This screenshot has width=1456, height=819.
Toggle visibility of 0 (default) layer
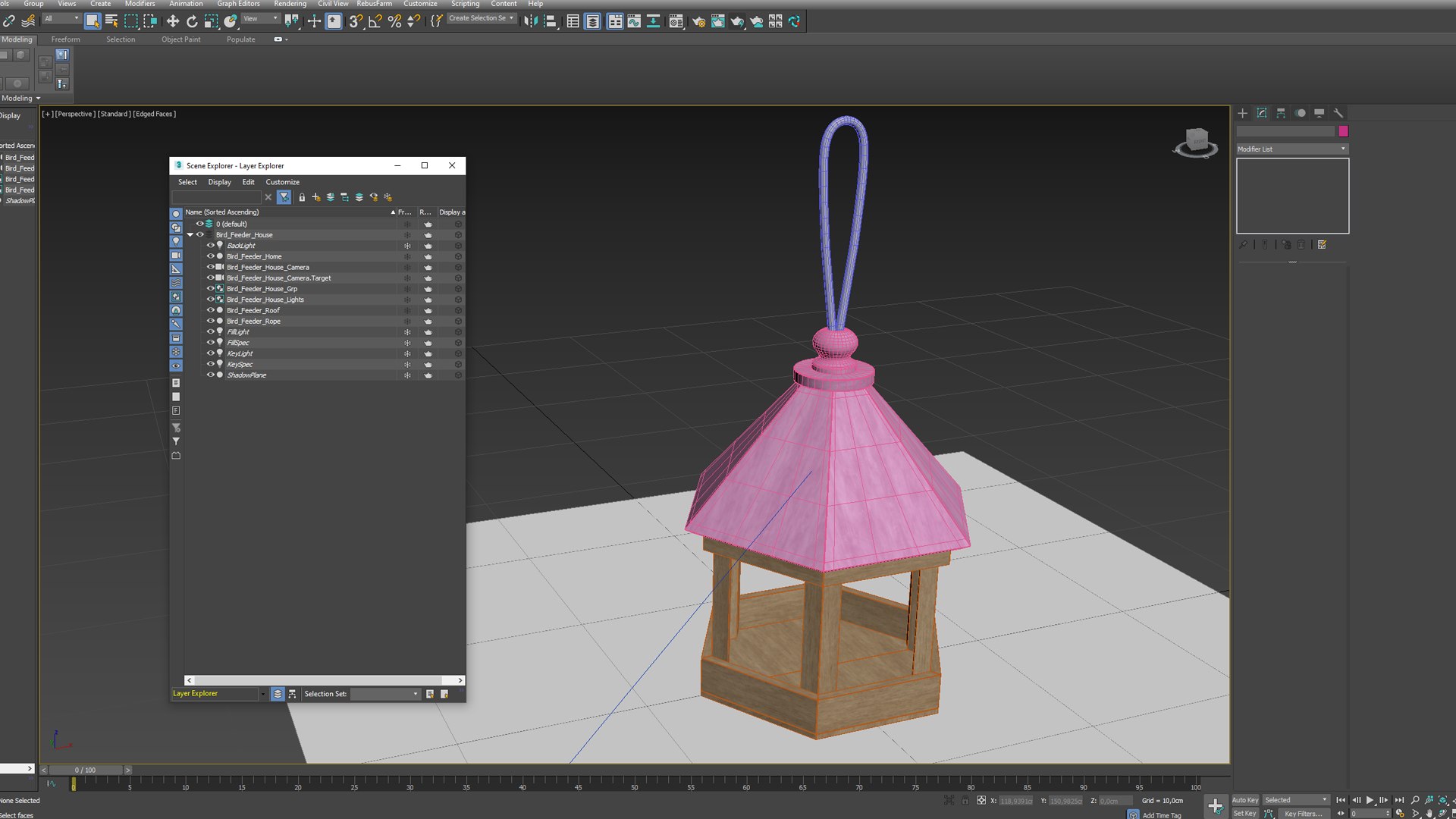[200, 224]
